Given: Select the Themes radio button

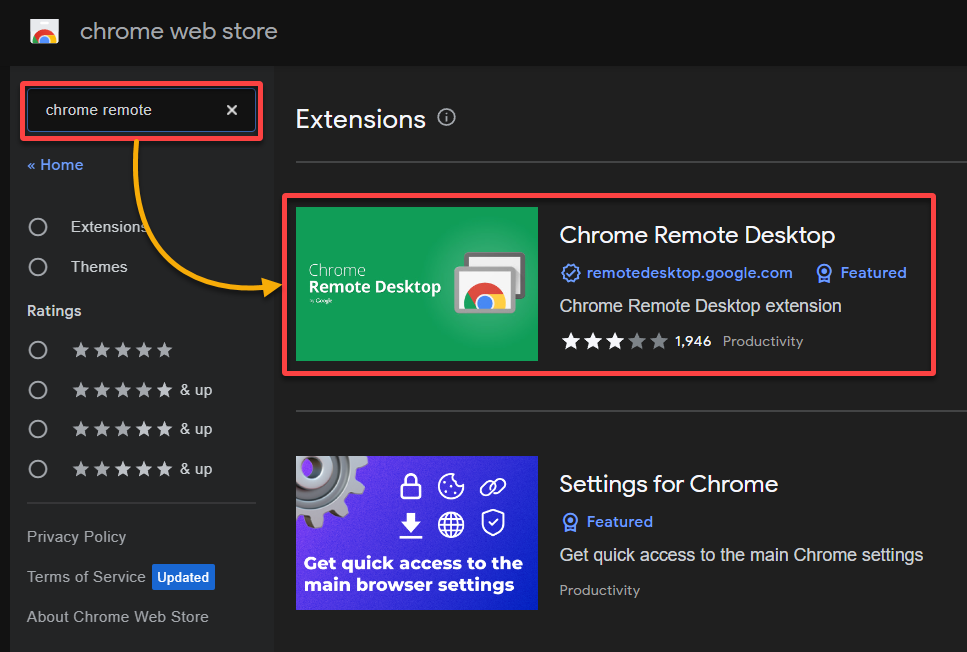Looking at the screenshot, I should tap(38, 267).
